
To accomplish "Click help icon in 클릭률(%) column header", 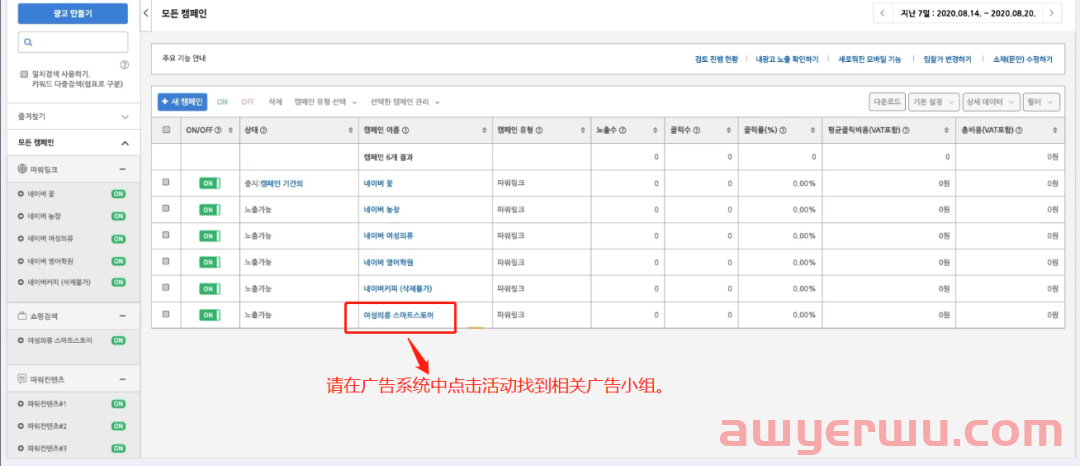I will tap(784, 130).
